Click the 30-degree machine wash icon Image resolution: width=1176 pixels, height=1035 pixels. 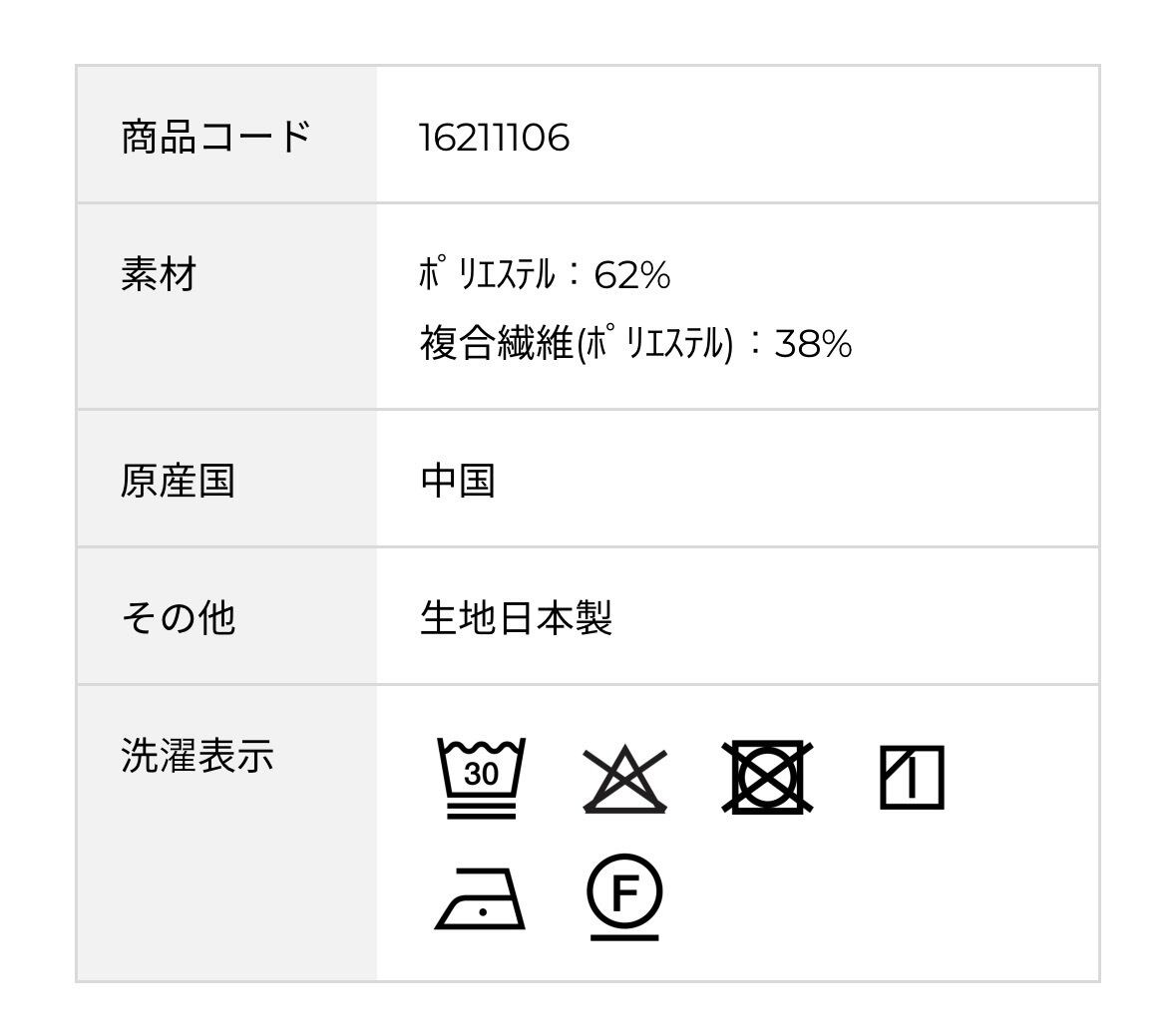click(481, 778)
